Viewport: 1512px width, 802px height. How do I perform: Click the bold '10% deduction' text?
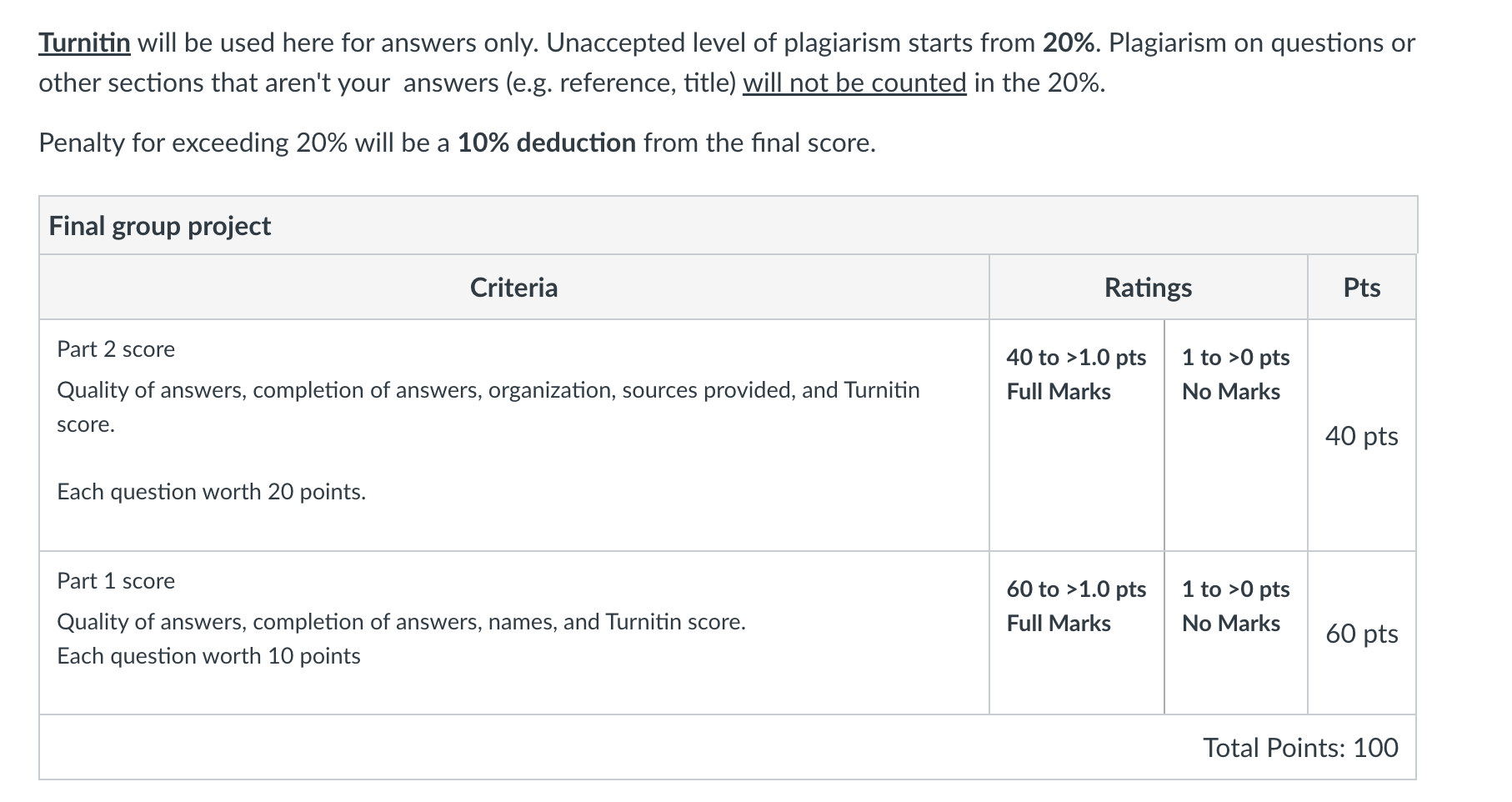pos(547,143)
